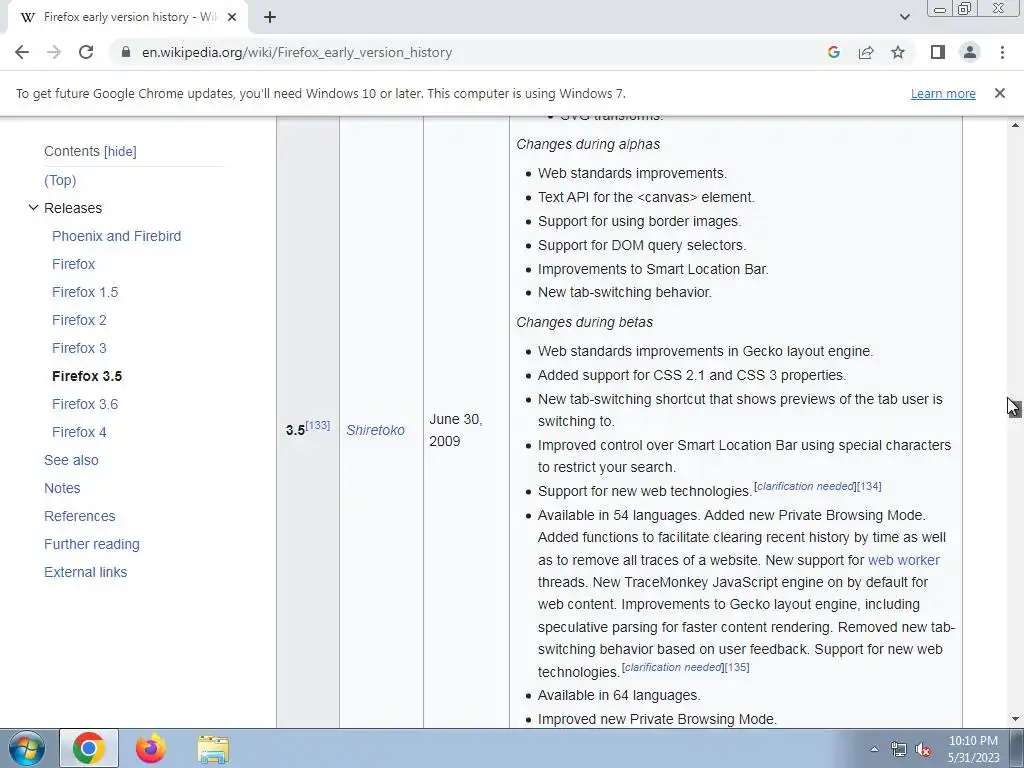Follow the Learn more link

coord(943,93)
